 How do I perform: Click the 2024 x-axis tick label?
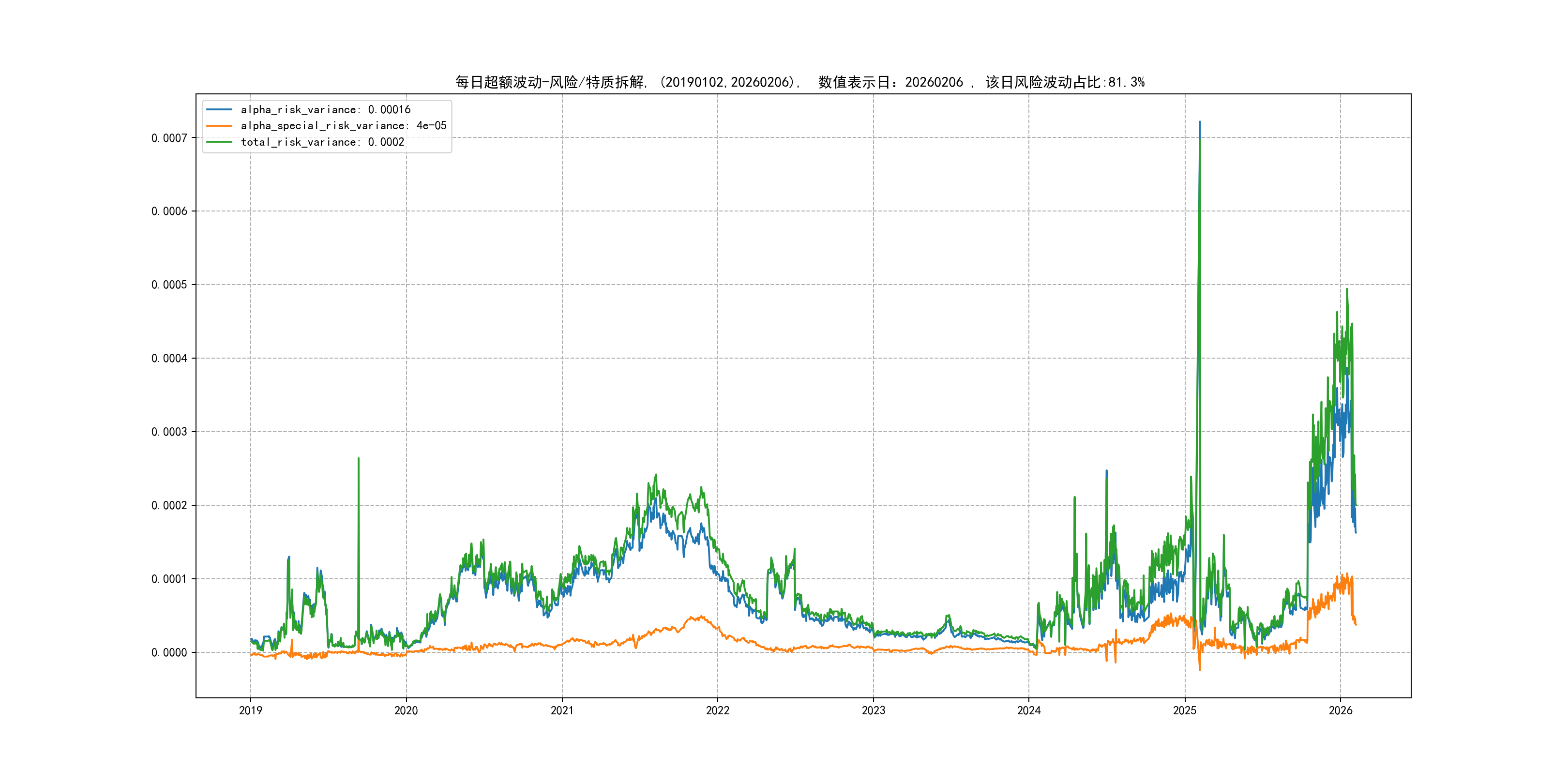tap(1029, 710)
